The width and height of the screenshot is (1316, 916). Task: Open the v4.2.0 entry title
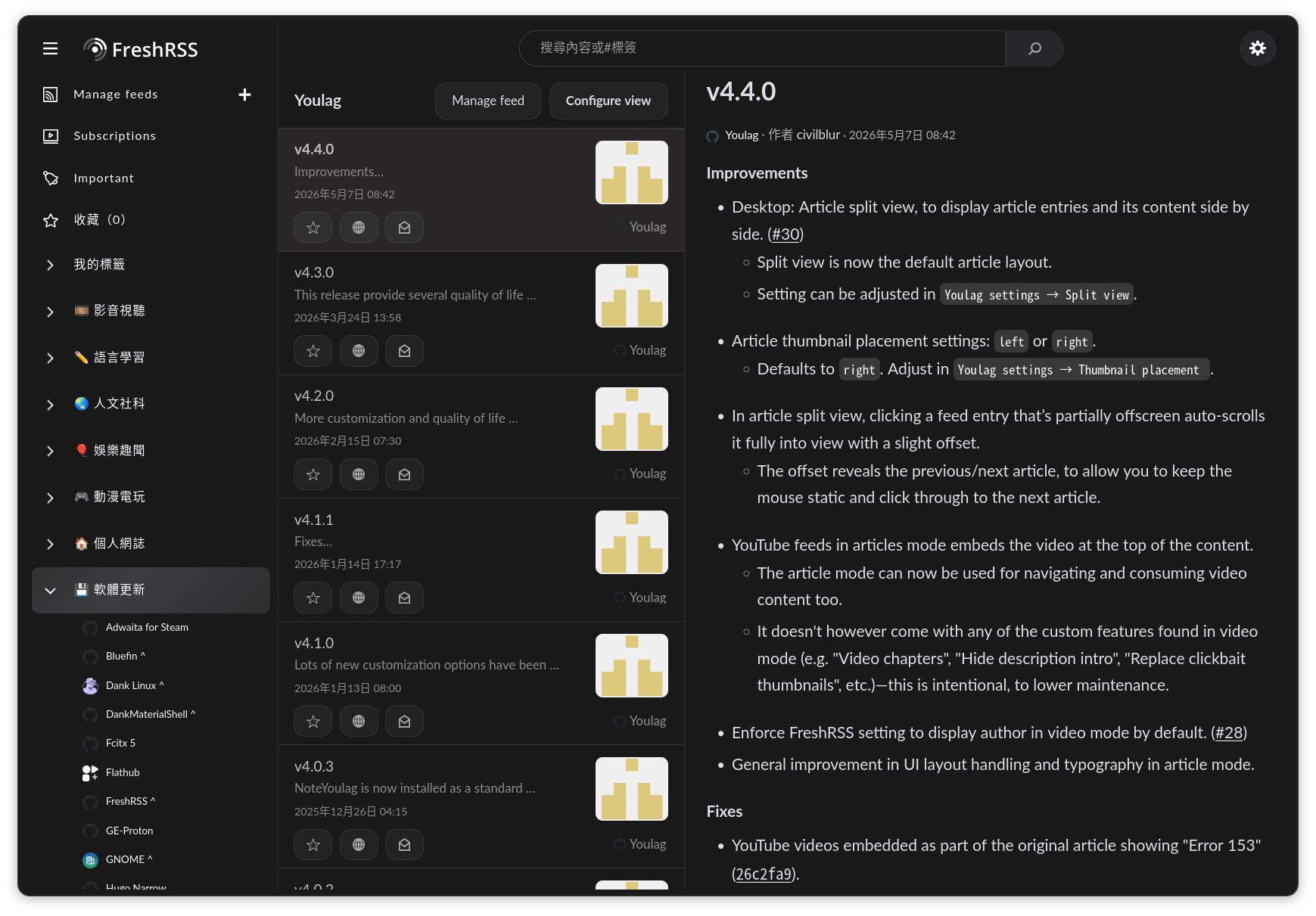pos(314,396)
